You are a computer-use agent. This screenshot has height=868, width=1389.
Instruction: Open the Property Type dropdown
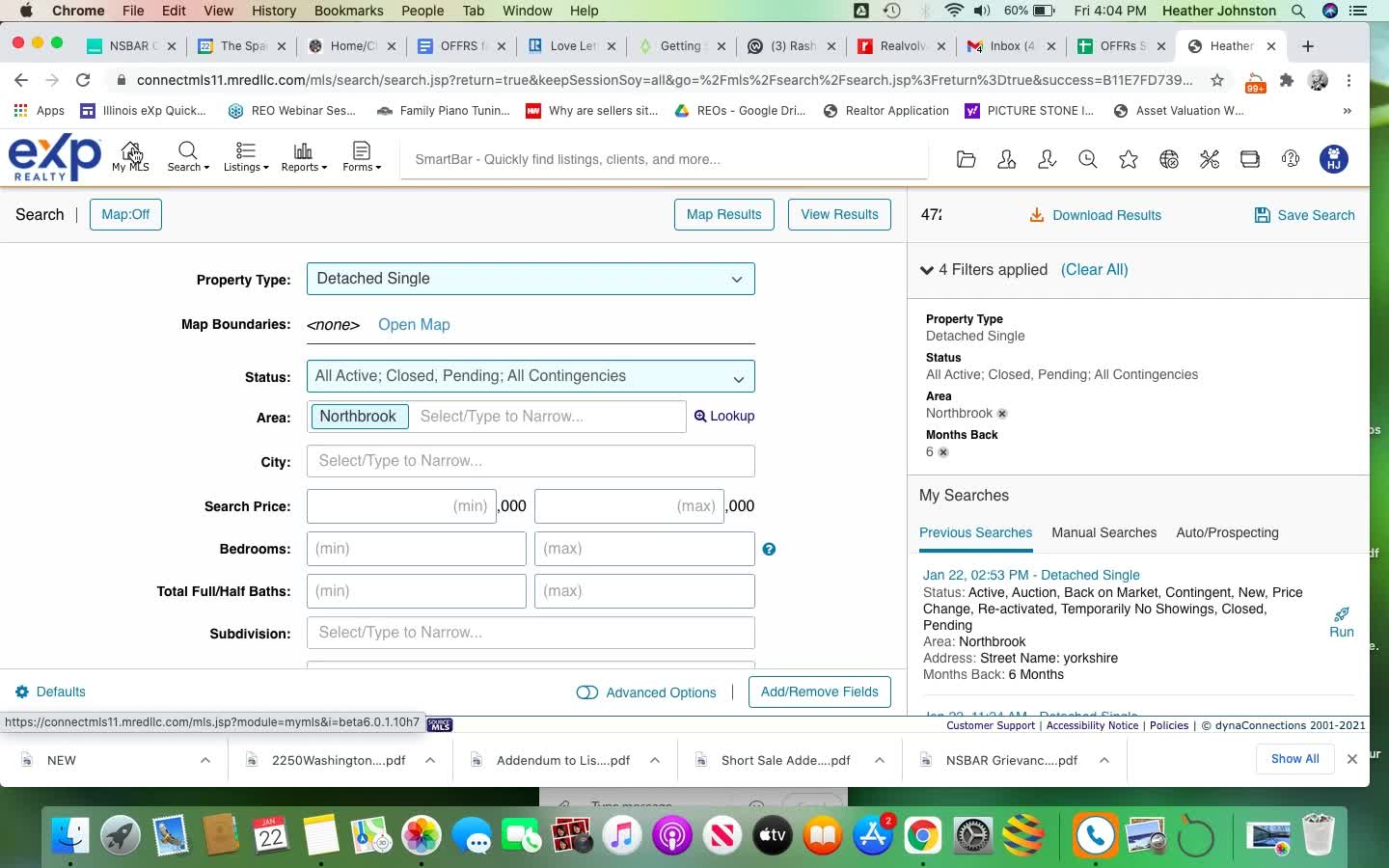pyautogui.click(x=531, y=279)
